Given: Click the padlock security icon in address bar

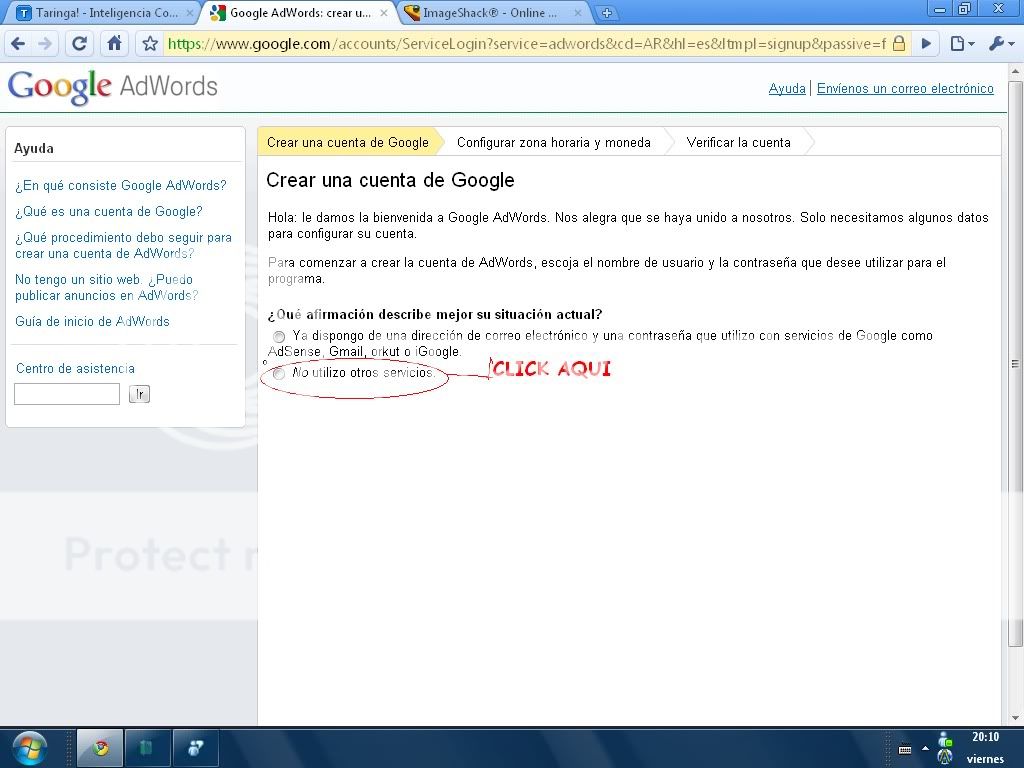Looking at the screenshot, I should pyautogui.click(x=899, y=44).
